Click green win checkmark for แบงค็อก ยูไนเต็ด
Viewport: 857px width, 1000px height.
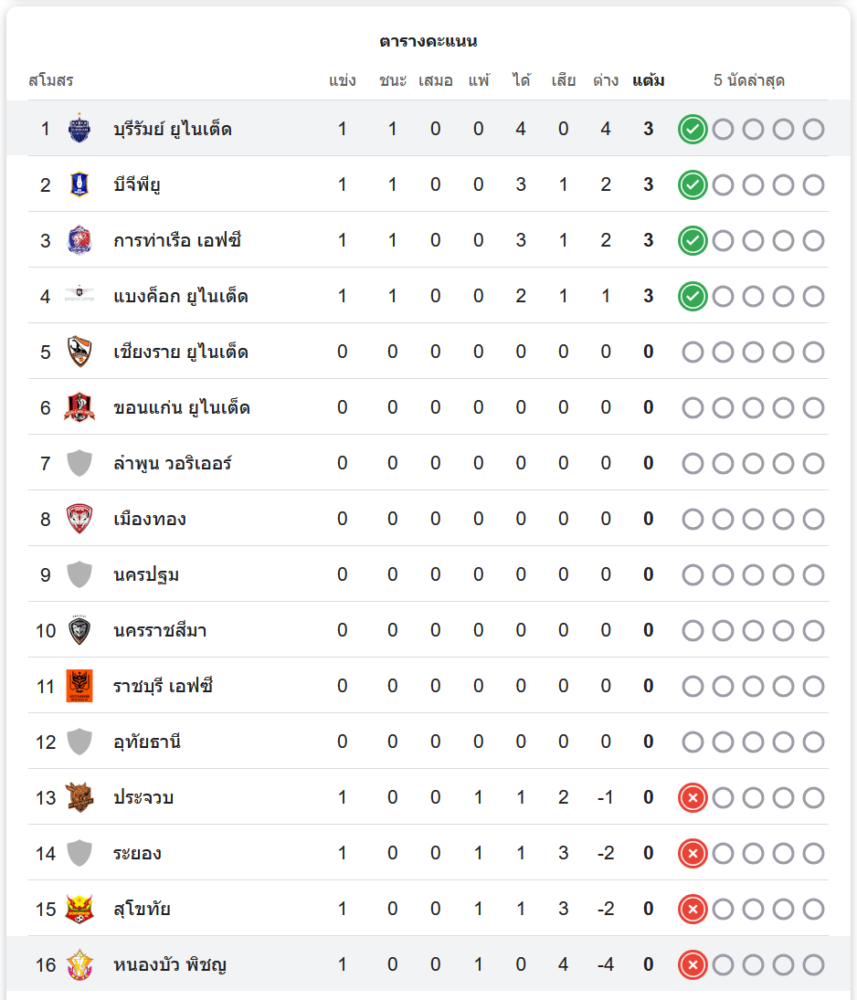[692, 297]
